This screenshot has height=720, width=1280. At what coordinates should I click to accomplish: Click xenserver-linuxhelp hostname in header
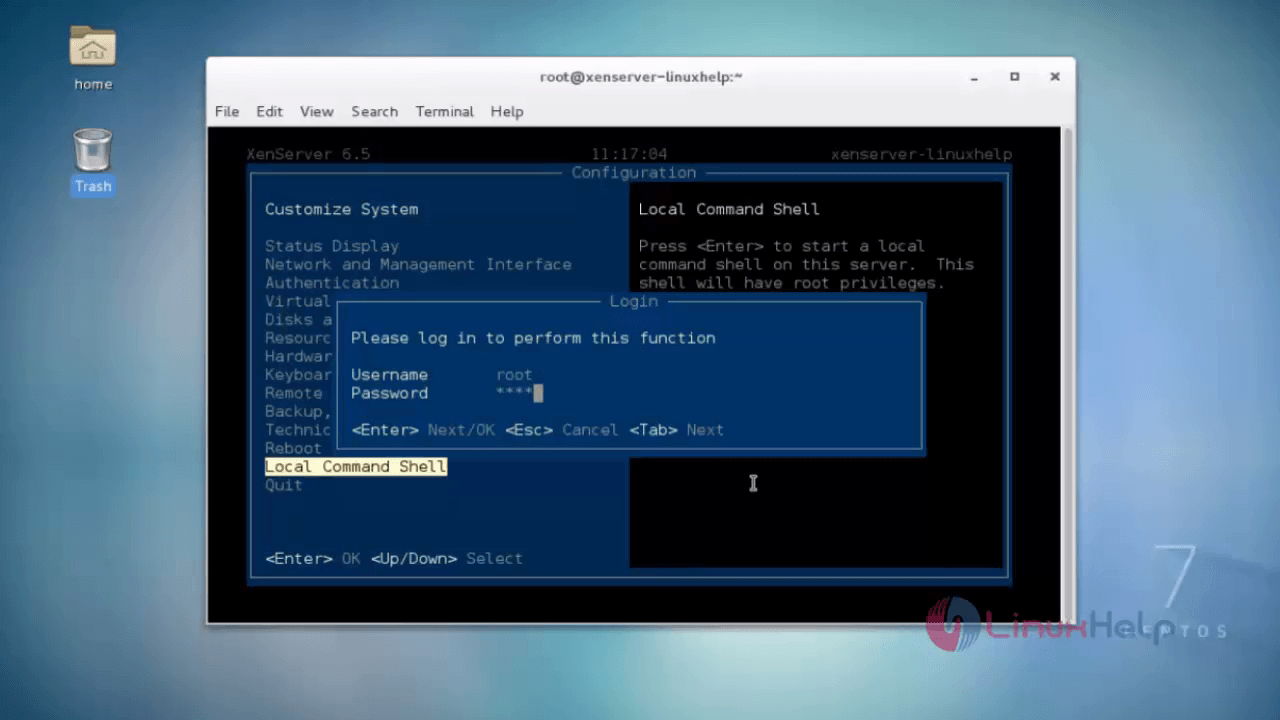click(x=921, y=154)
